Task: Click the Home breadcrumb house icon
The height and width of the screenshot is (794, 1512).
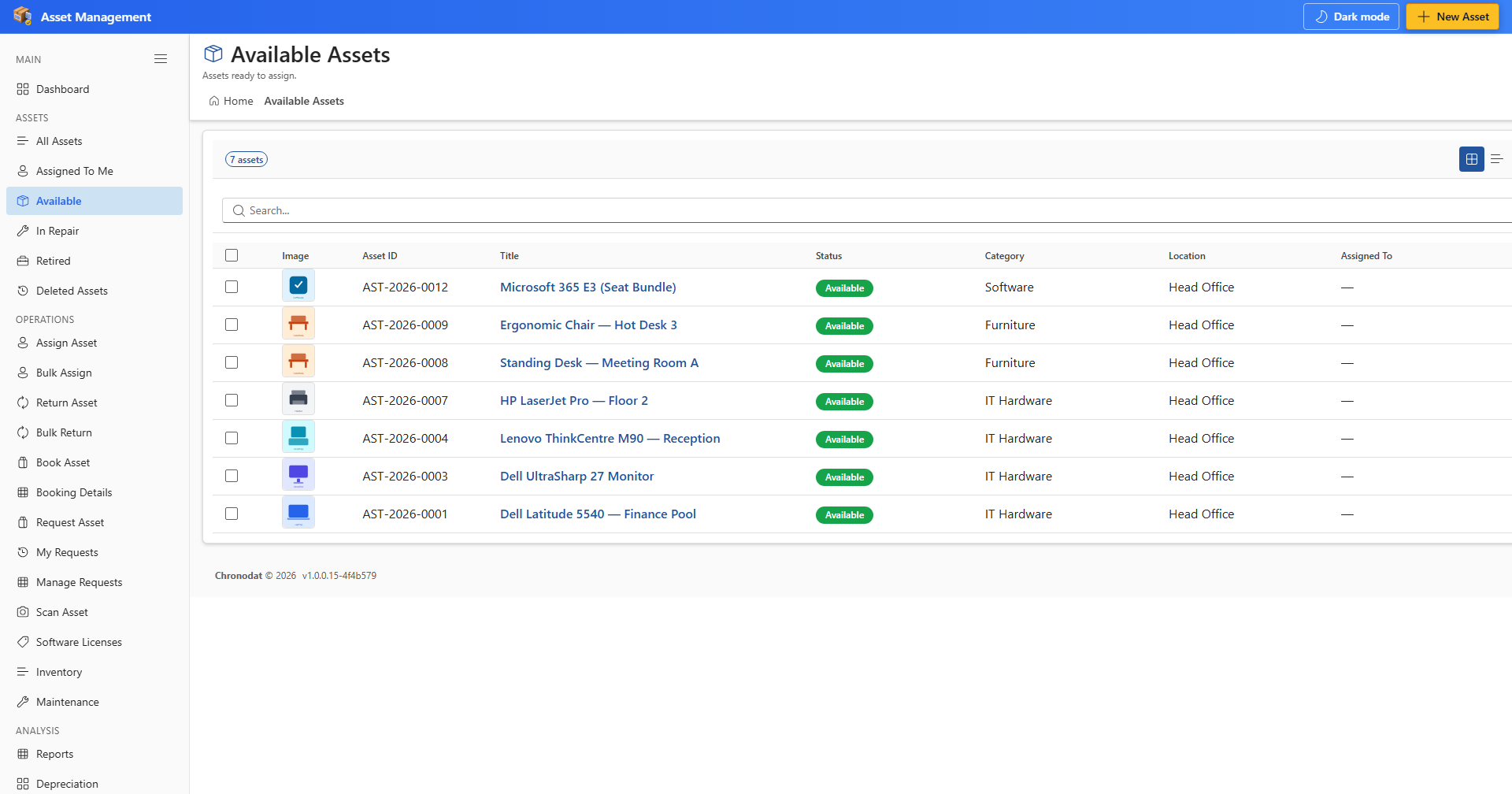Action: point(214,101)
